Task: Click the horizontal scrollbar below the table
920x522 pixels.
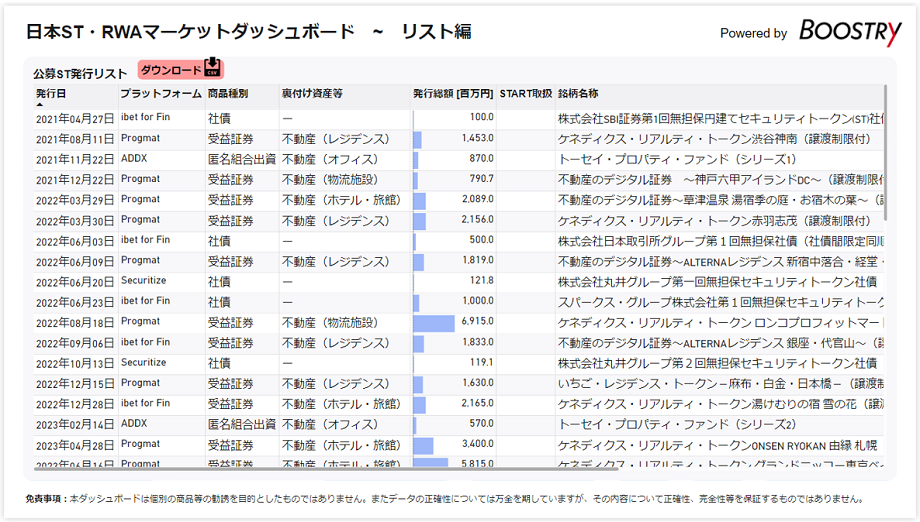Action: point(326,469)
